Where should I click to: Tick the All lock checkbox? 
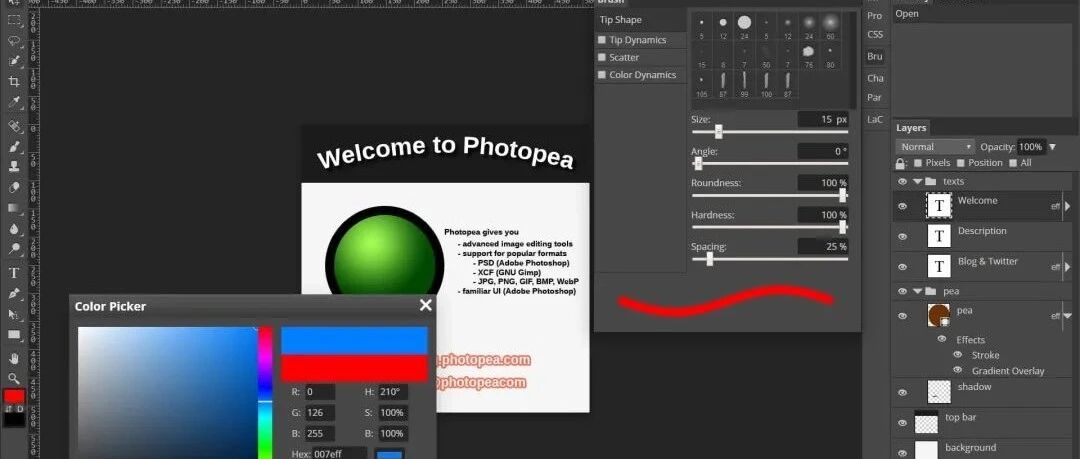point(1012,163)
